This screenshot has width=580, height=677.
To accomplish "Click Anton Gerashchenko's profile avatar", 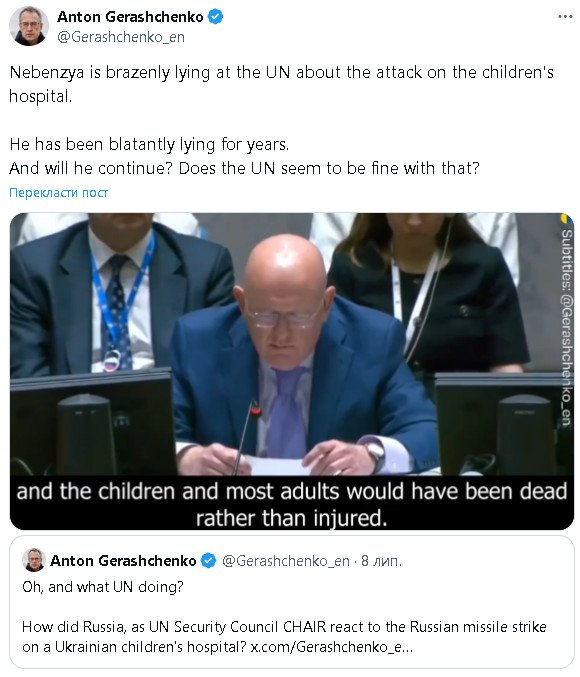I will (29, 26).
